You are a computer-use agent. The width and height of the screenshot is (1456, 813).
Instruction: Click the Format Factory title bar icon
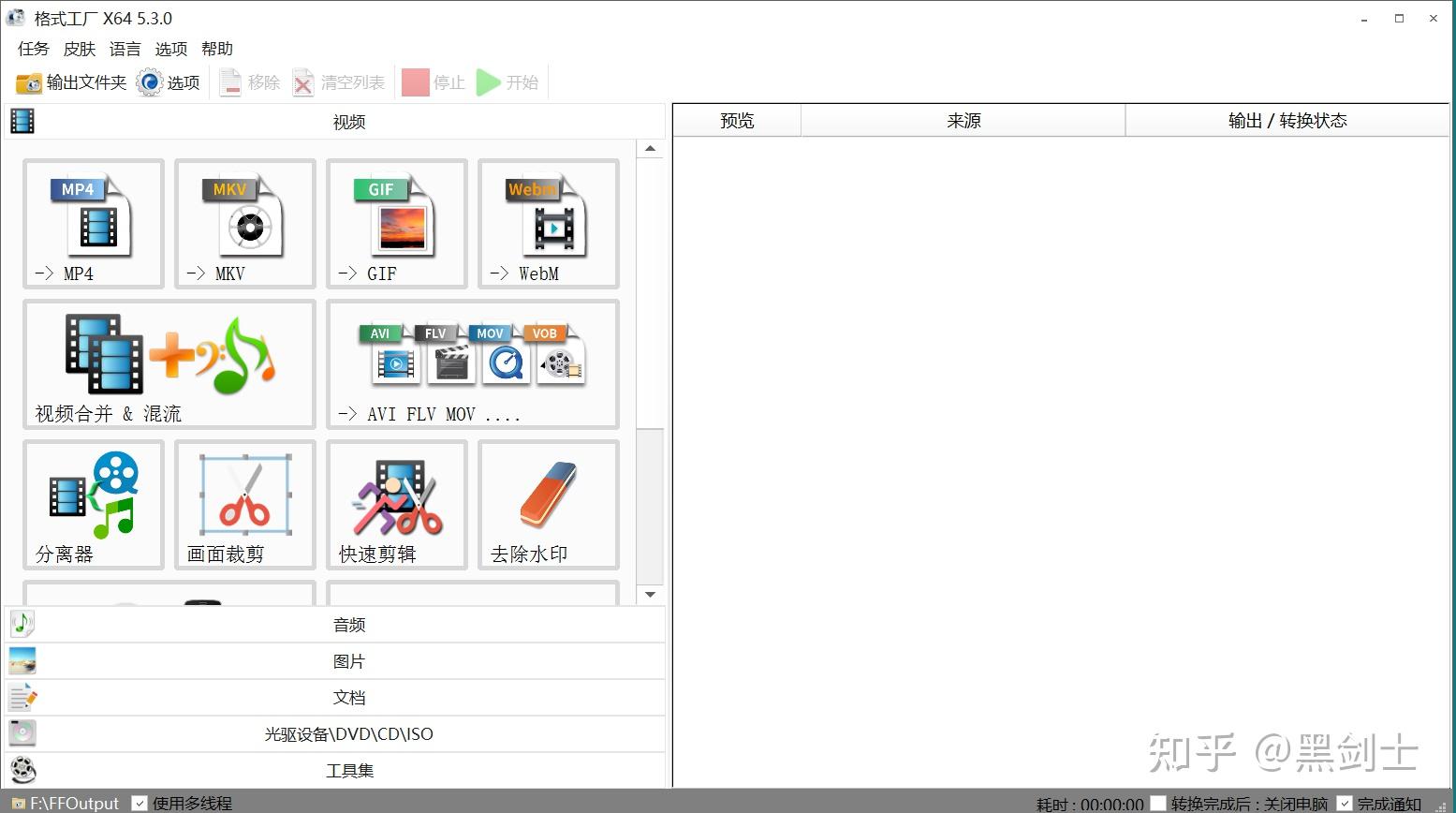(15, 18)
